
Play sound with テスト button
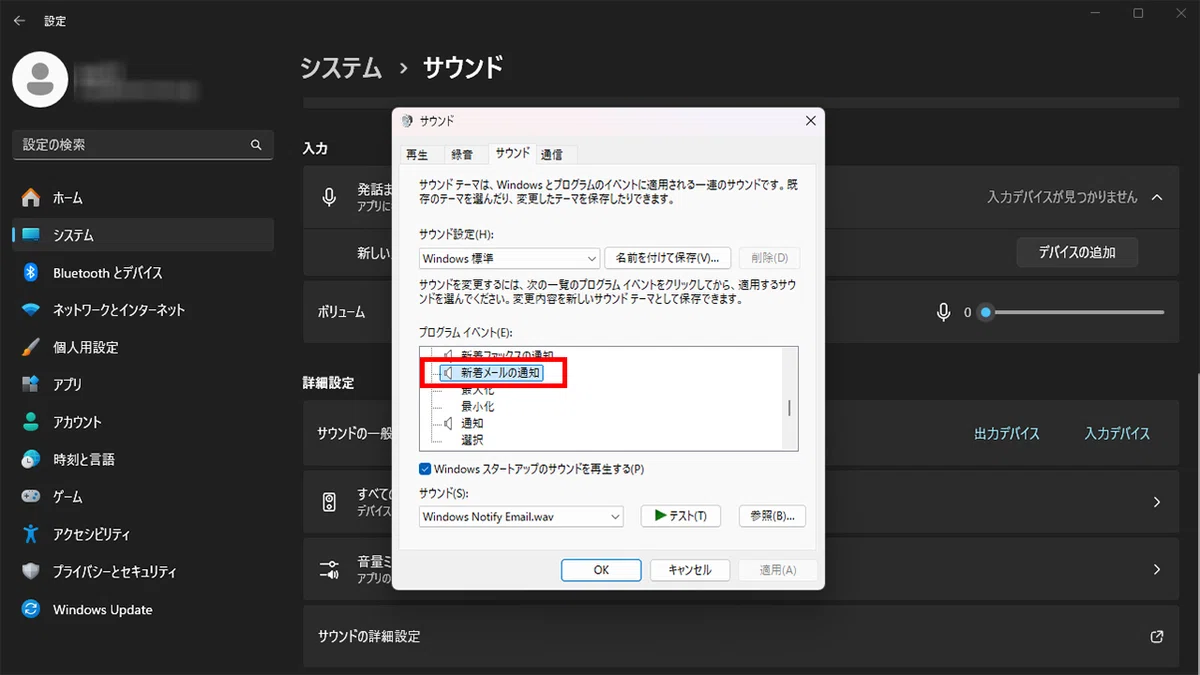679,516
